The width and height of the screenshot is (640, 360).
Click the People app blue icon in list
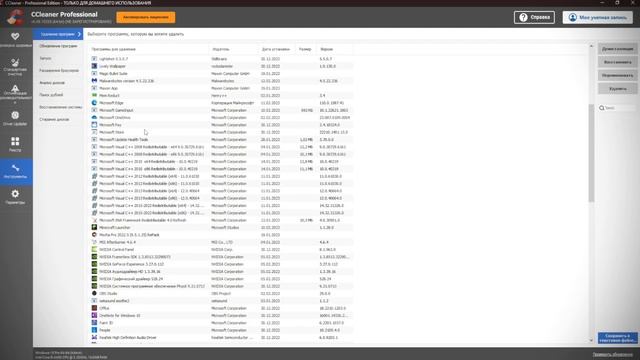94,330
